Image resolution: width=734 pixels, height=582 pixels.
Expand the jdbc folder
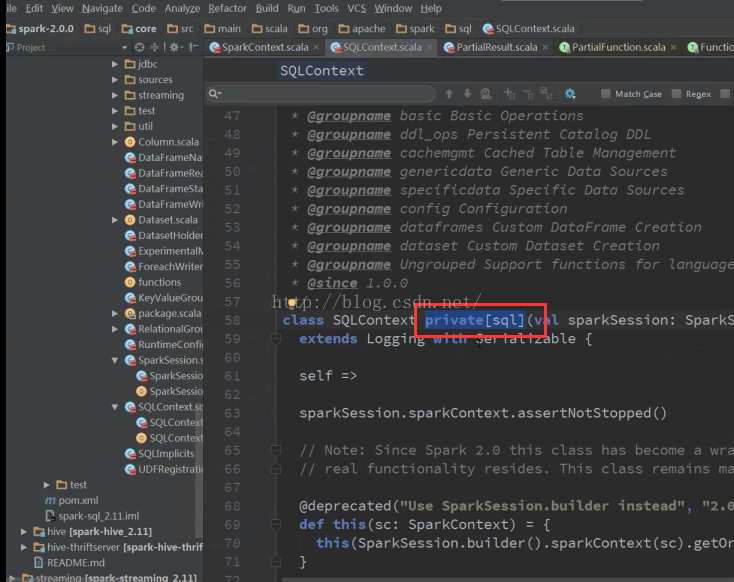pyautogui.click(x=115, y=64)
